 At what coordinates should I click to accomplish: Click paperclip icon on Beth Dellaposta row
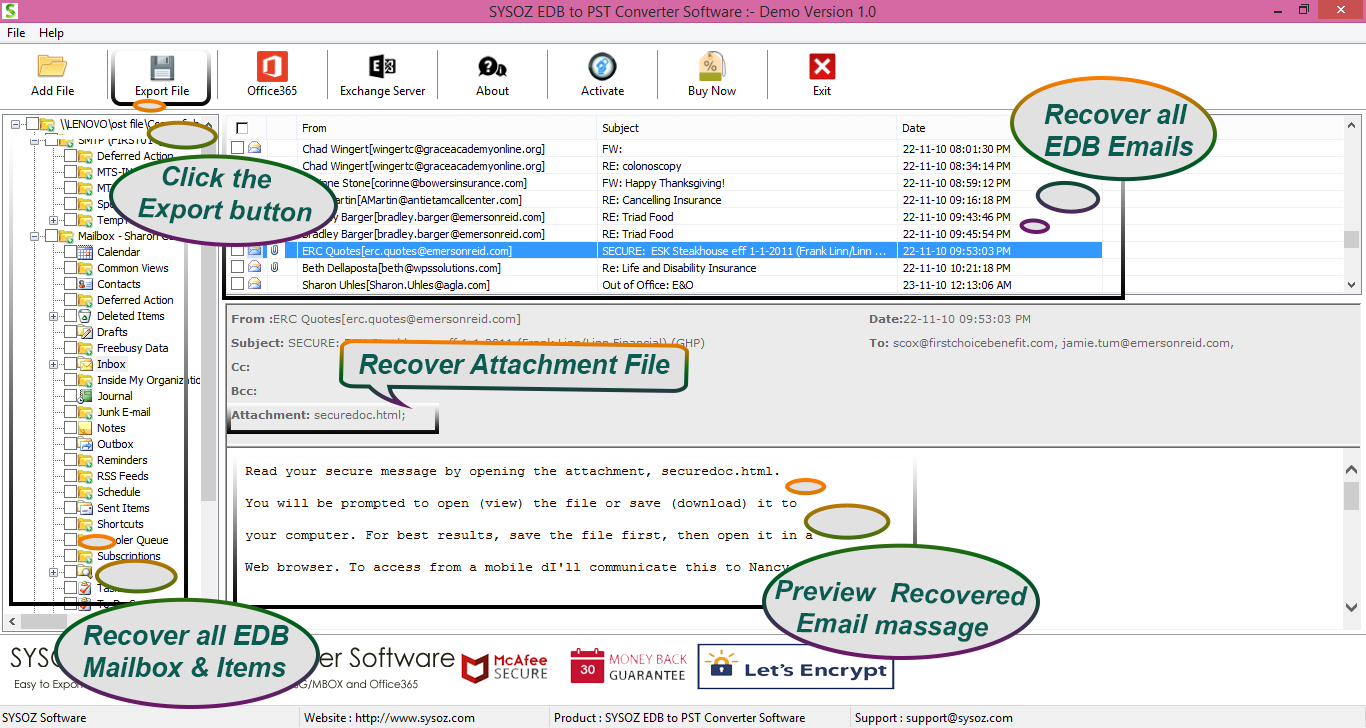pos(274,268)
